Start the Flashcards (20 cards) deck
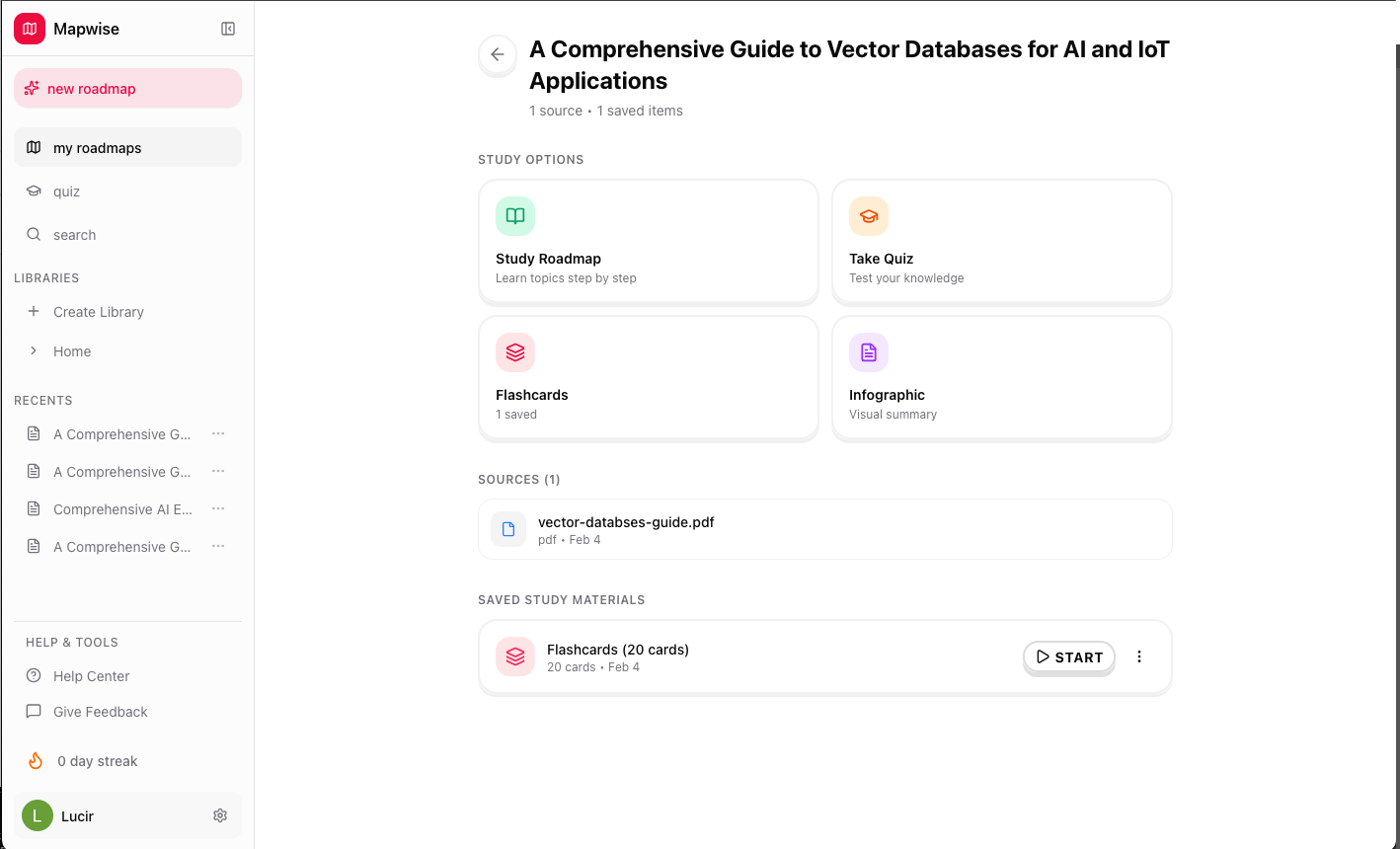This screenshot has height=849, width=1400. [1069, 656]
